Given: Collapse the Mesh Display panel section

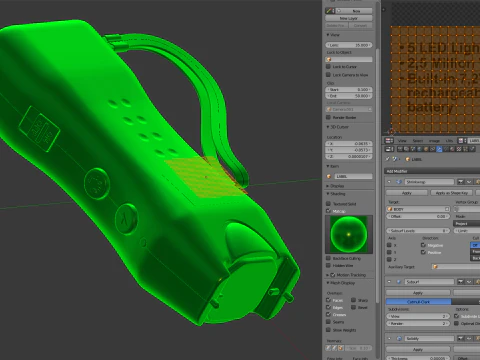Looking at the screenshot, I should pyautogui.click(x=328, y=283).
